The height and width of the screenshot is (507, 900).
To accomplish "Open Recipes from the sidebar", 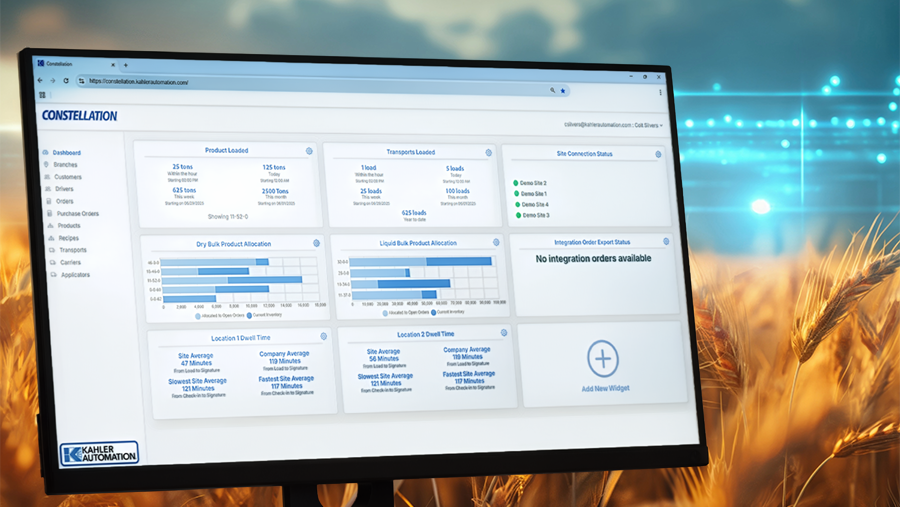I will [x=64, y=238].
